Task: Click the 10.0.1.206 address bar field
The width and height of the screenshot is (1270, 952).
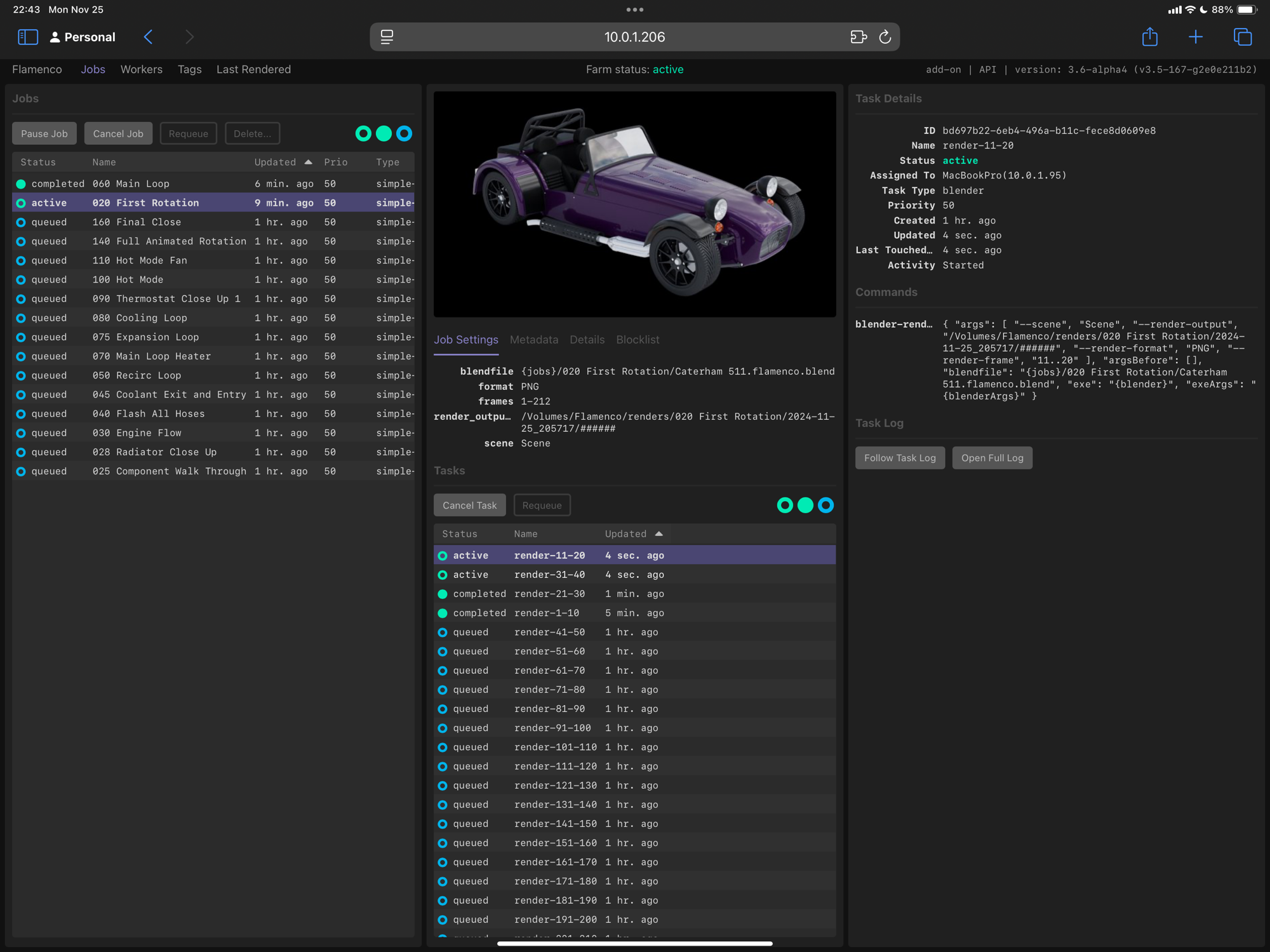Action: (635, 37)
